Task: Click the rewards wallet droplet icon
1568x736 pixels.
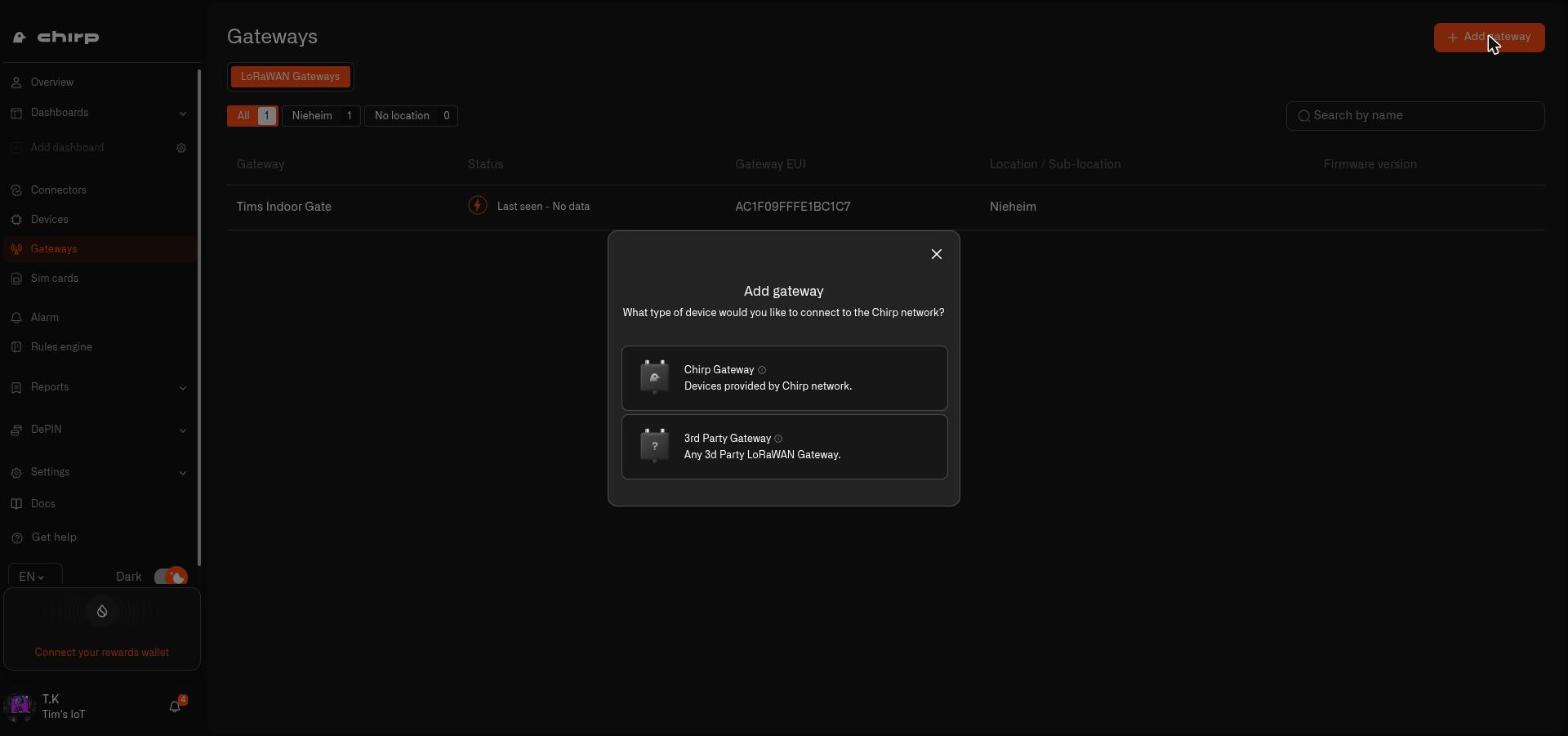Action: click(102, 611)
